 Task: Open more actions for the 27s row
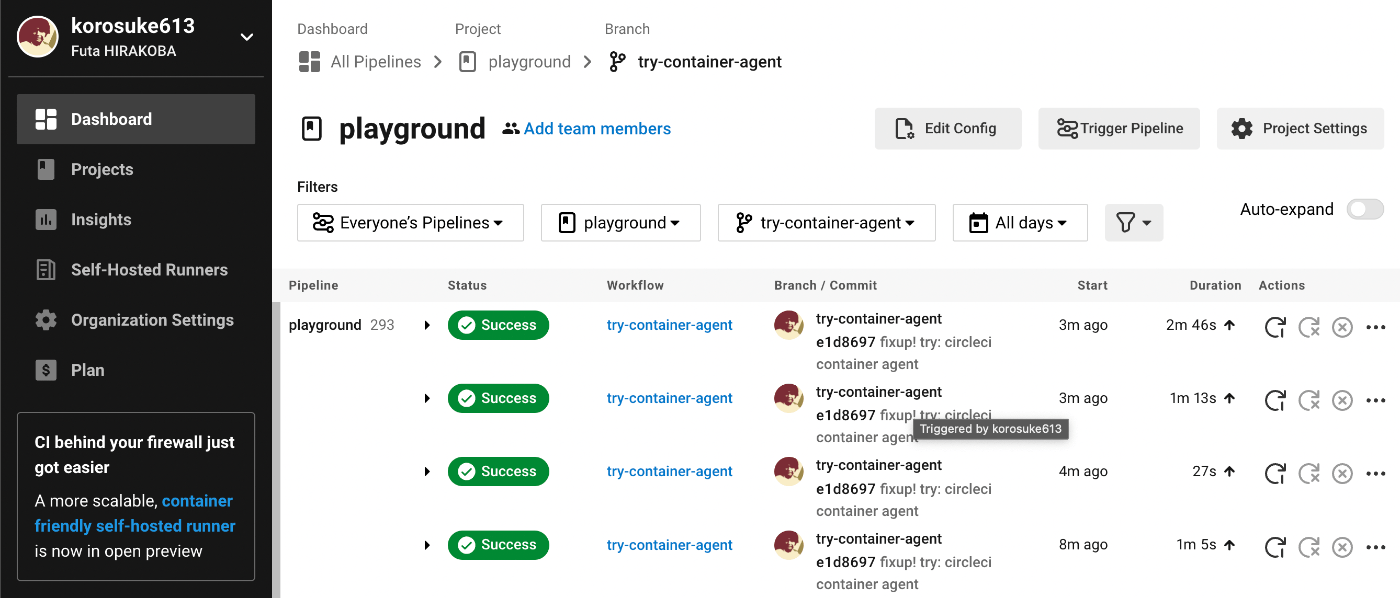1376,473
